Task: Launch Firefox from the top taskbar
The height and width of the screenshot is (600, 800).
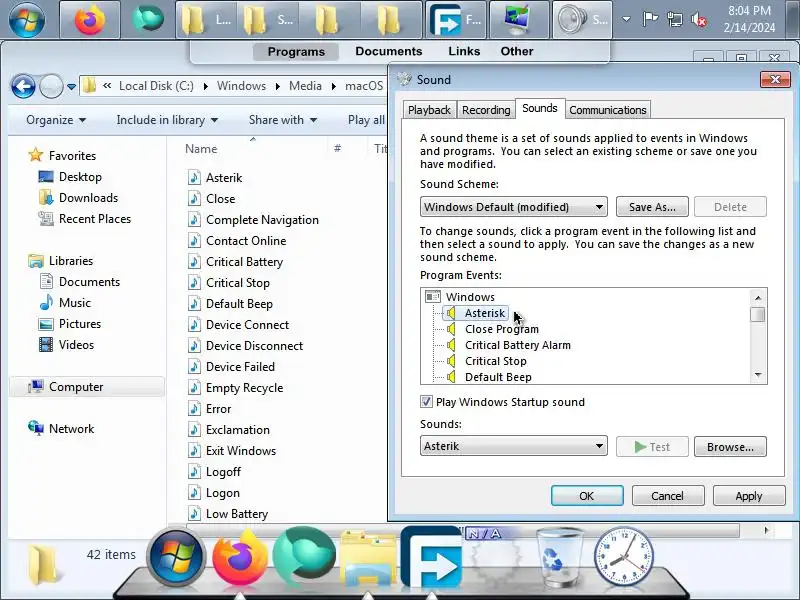Action: (x=90, y=20)
